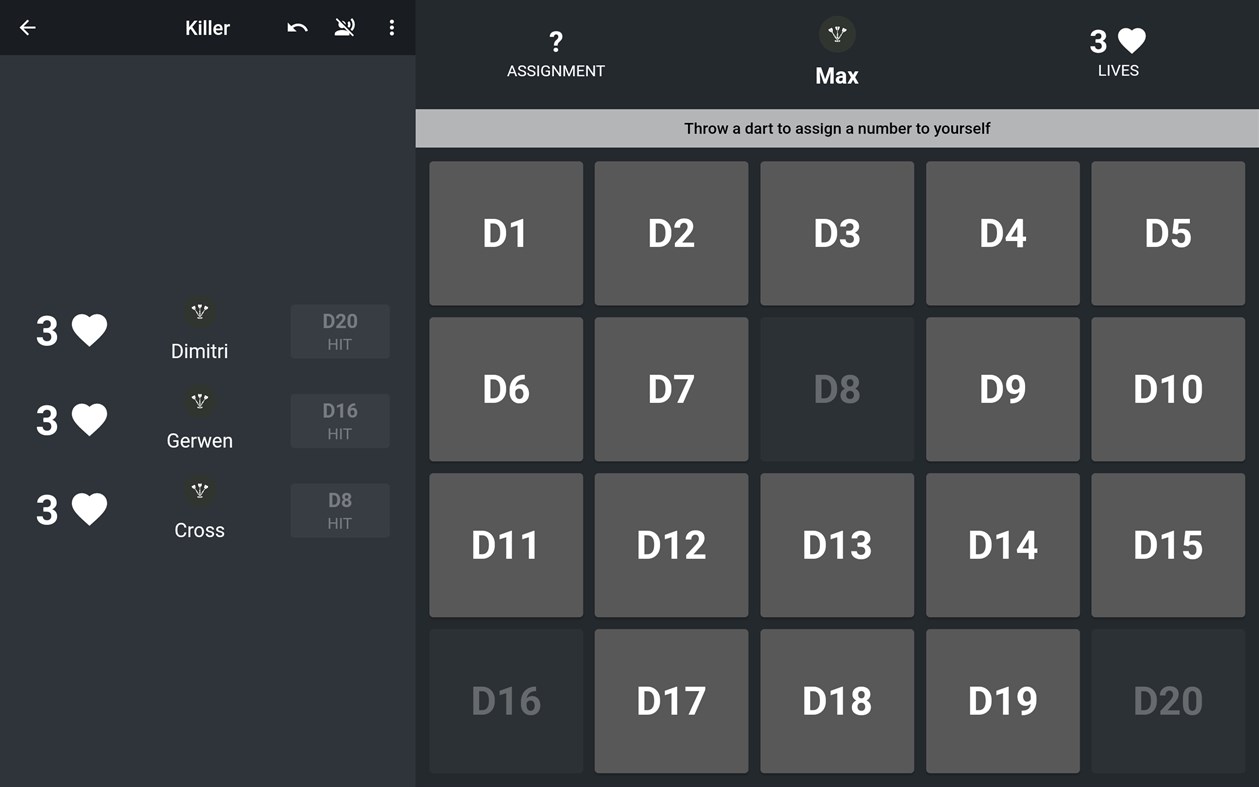This screenshot has height=787, width=1259.
Task: Click the Assignment question mark icon
Action: coord(555,42)
